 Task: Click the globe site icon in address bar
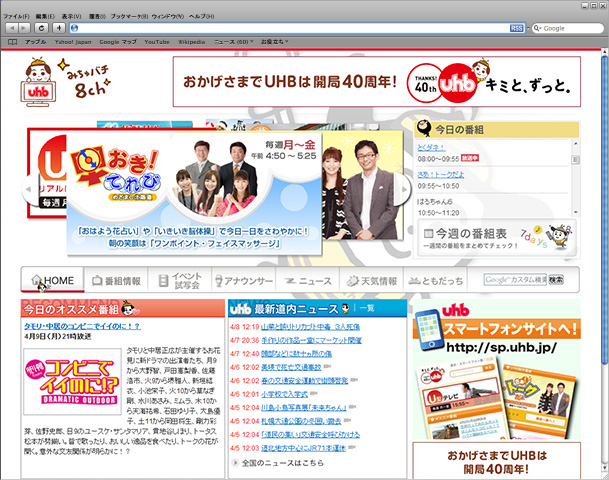pos(75,28)
